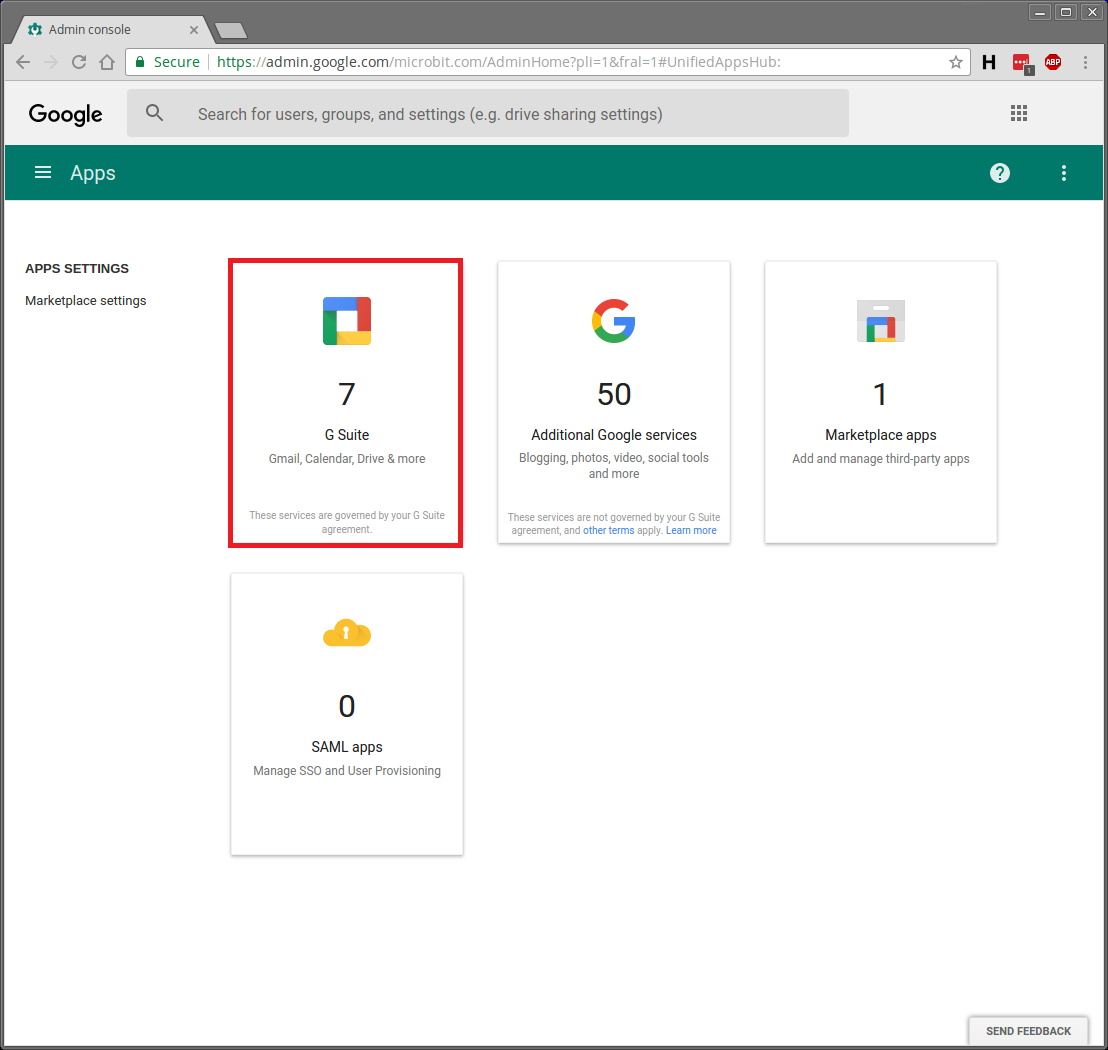Close the Admin console tab
Image resolution: width=1108 pixels, height=1050 pixels.
tap(194, 30)
